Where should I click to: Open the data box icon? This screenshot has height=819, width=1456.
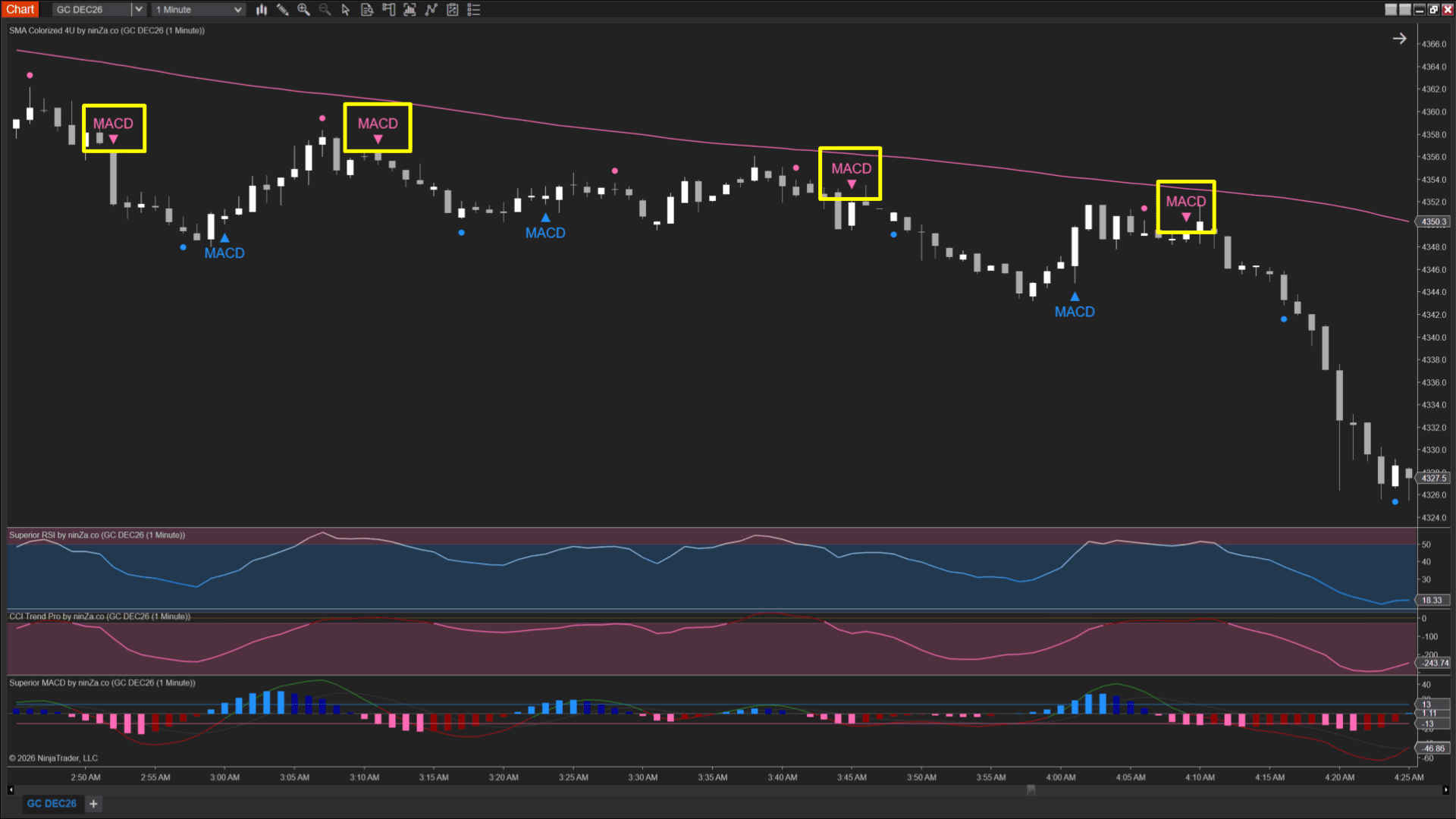pos(367,10)
